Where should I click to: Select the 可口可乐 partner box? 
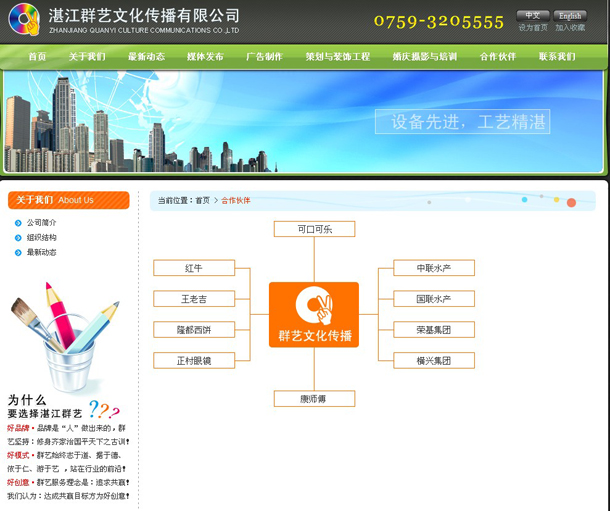coord(314,229)
